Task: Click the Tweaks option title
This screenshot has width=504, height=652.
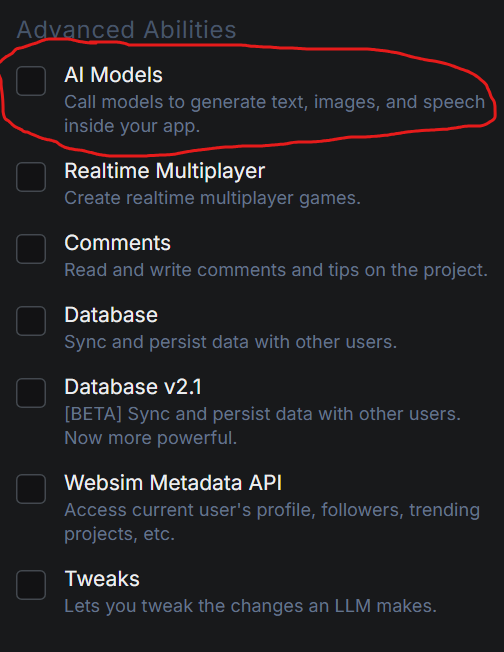Action: (x=102, y=579)
